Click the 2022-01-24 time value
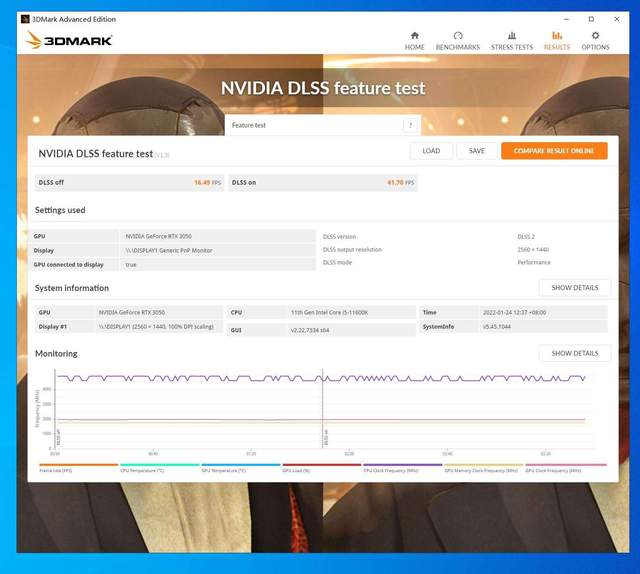Screen dimensions: 640x574 [514, 312]
